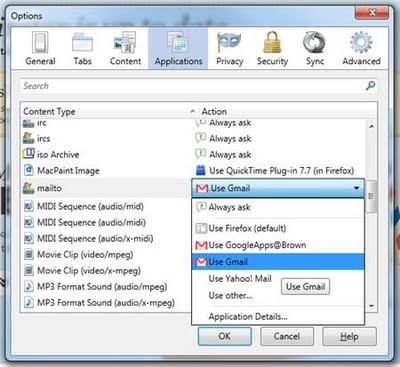Screen dimensions: 400x367
Task: Select the mailto content type row
Action: (x=106, y=188)
